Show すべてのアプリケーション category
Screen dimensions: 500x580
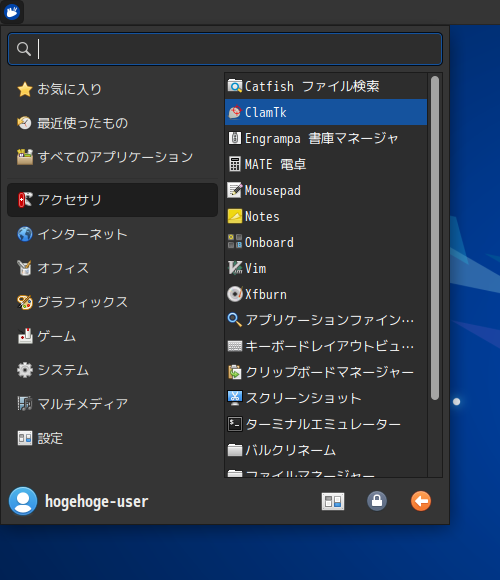(112, 157)
